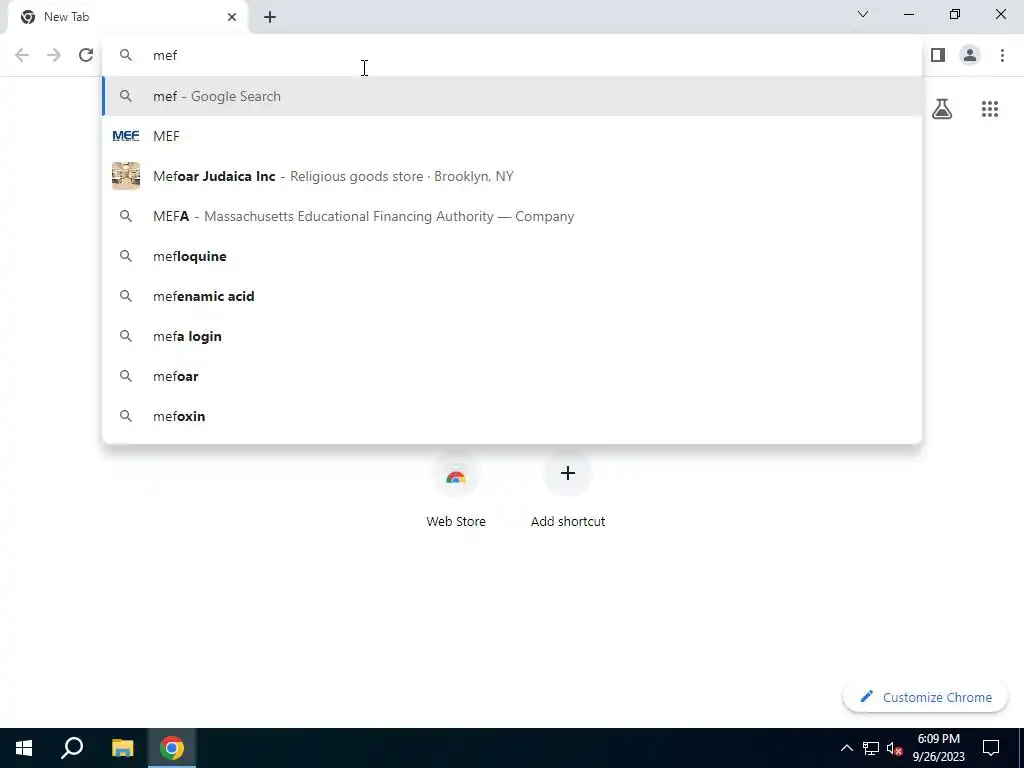This screenshot has width=1024, height=768.
Task: Click the Chrome taskbar icon
Action: [x=172, y=748]
